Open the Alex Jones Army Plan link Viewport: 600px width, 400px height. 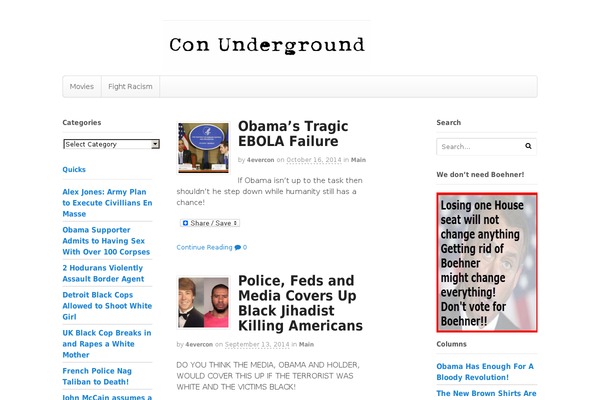click(107, 202)
